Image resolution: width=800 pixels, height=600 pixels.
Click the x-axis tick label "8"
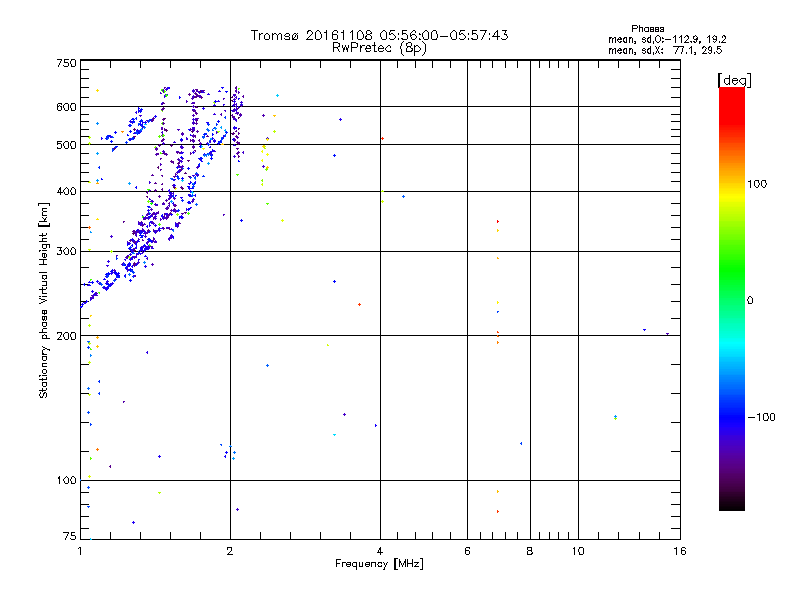[530, 551]
